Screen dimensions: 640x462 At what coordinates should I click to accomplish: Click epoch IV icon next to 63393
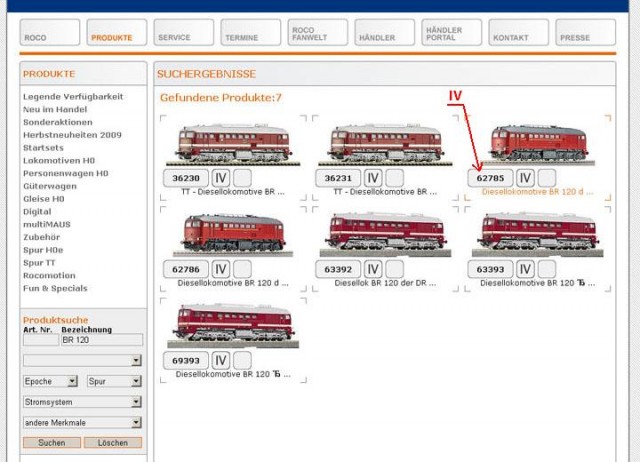pos(525,269)
